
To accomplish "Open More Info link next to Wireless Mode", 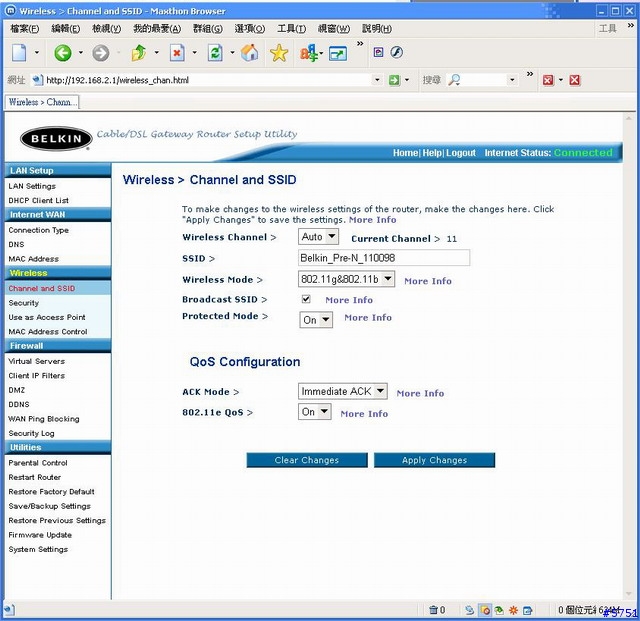I will 428,281.
